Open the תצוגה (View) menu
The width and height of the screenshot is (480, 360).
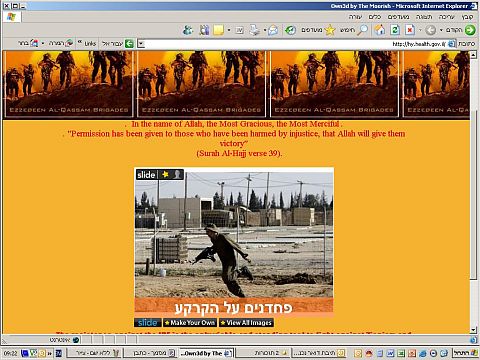(424, 17)
